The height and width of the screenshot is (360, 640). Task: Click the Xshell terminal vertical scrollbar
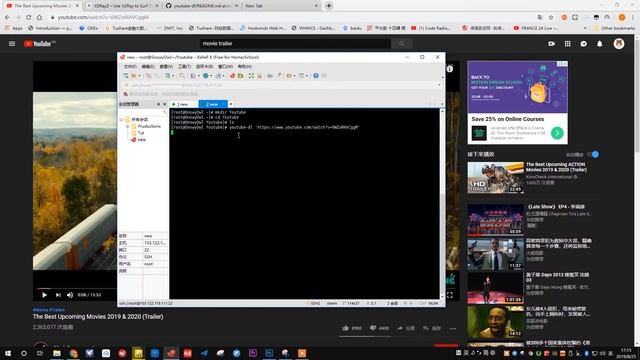click(442, 204)
